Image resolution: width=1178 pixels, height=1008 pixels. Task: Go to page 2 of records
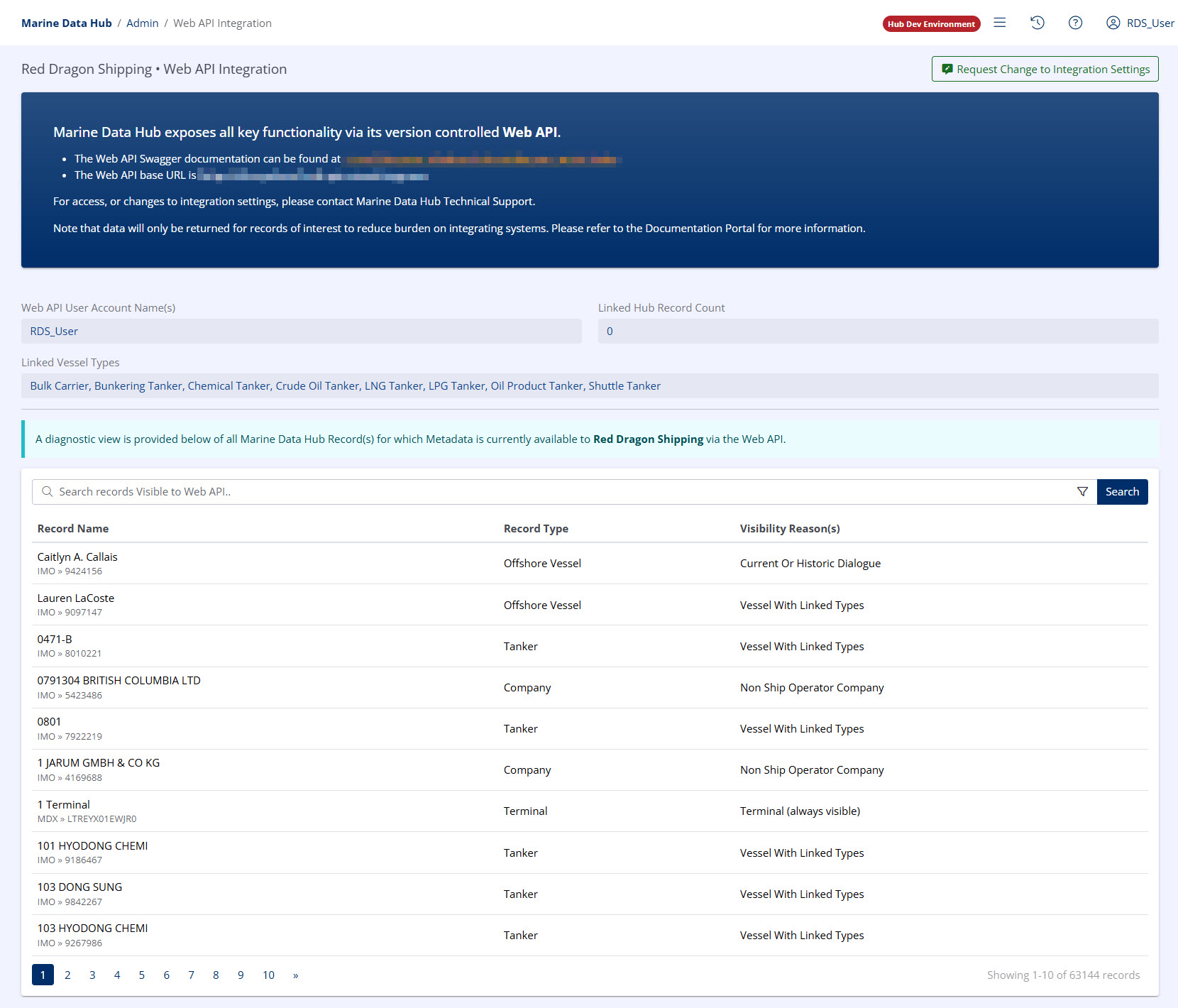(x=67, y=975)
